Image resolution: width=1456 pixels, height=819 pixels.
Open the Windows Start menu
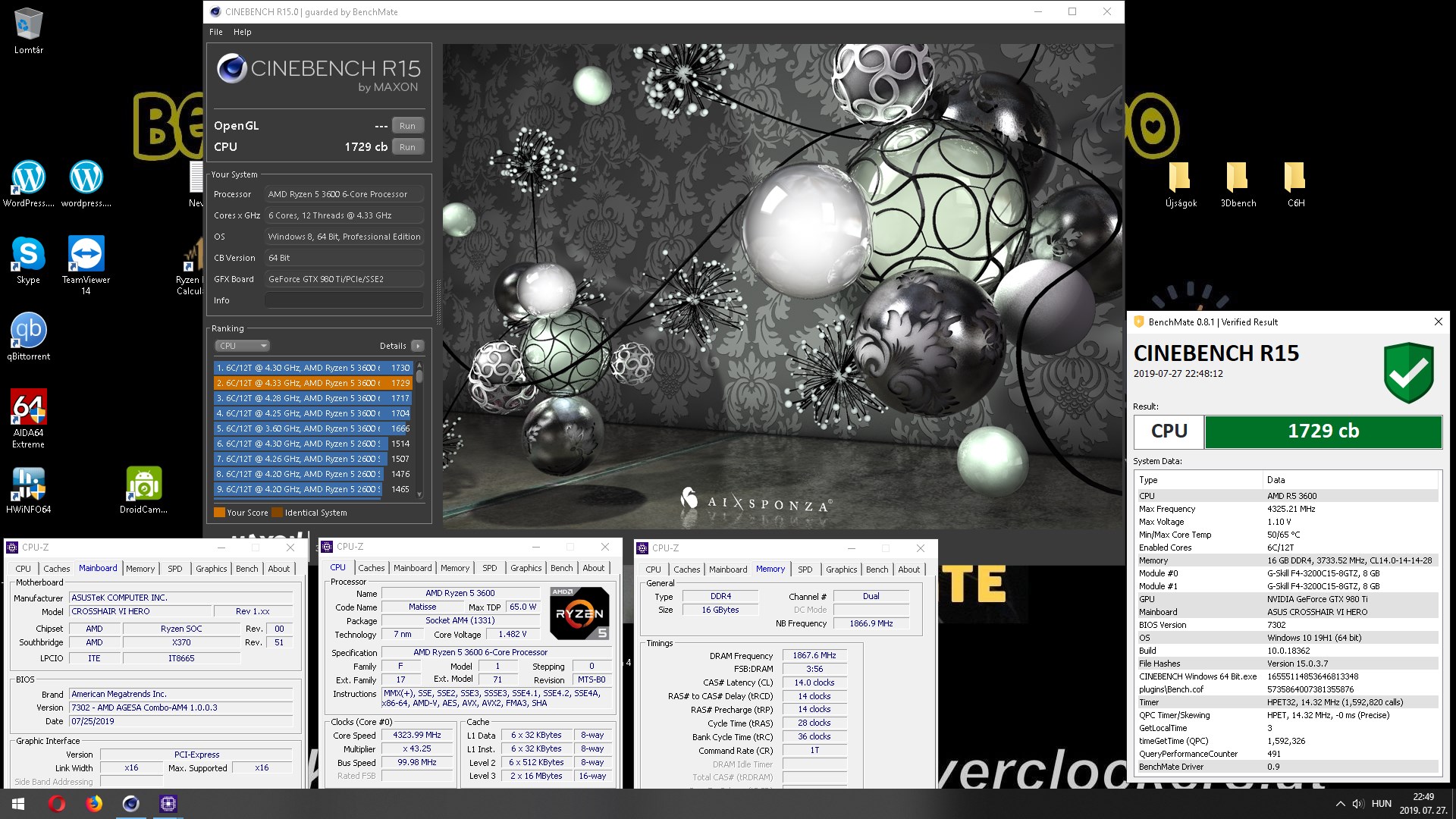(18, 804)
